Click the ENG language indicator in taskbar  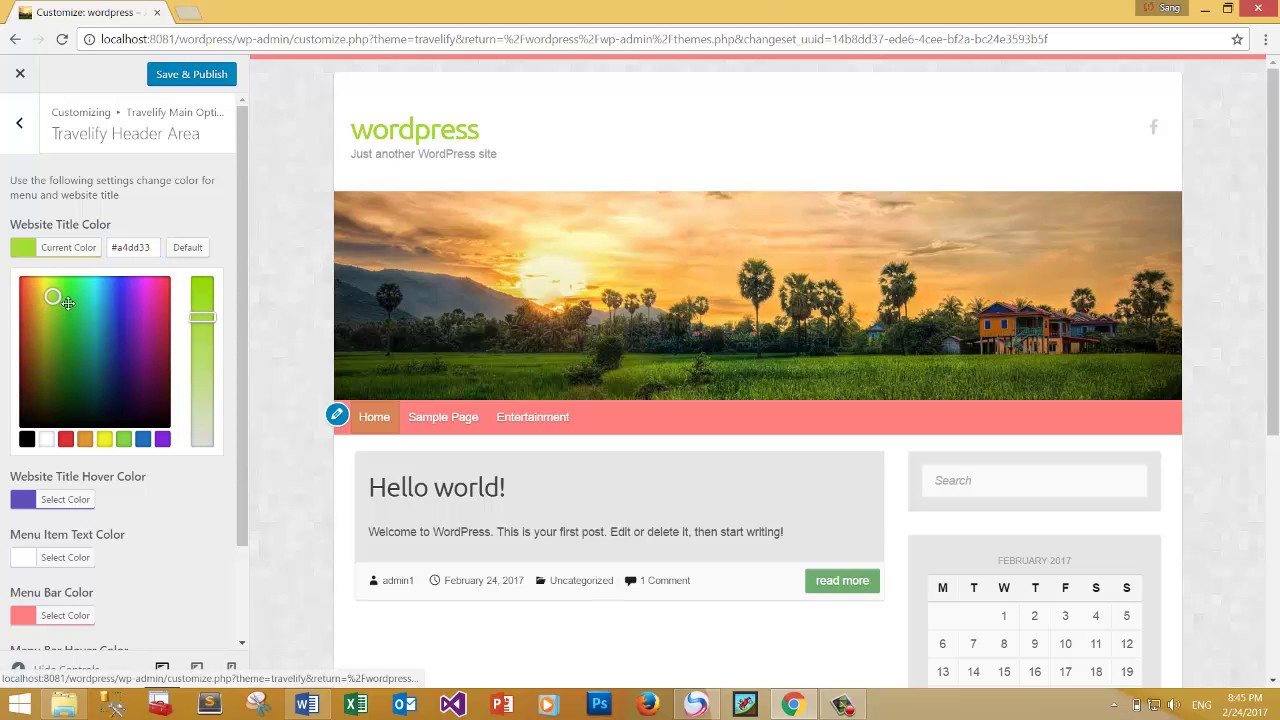coord(1202,705)
